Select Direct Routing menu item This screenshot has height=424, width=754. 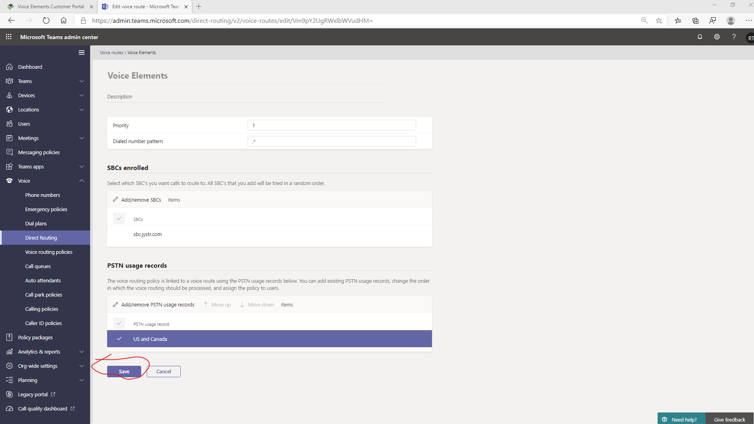pyautogui.click(x=45, y=237)
